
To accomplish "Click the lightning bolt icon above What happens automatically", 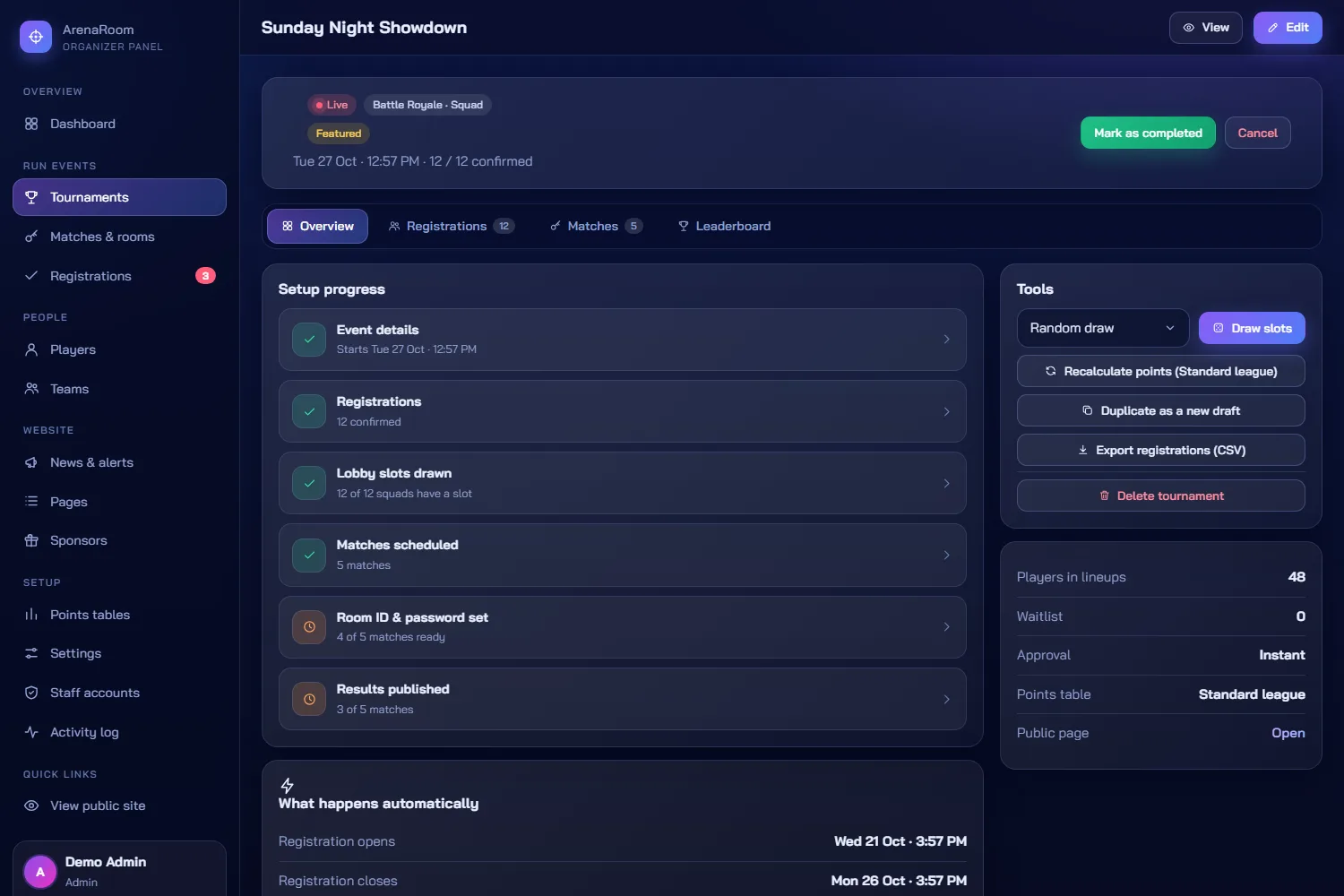I will pos(287,786).
